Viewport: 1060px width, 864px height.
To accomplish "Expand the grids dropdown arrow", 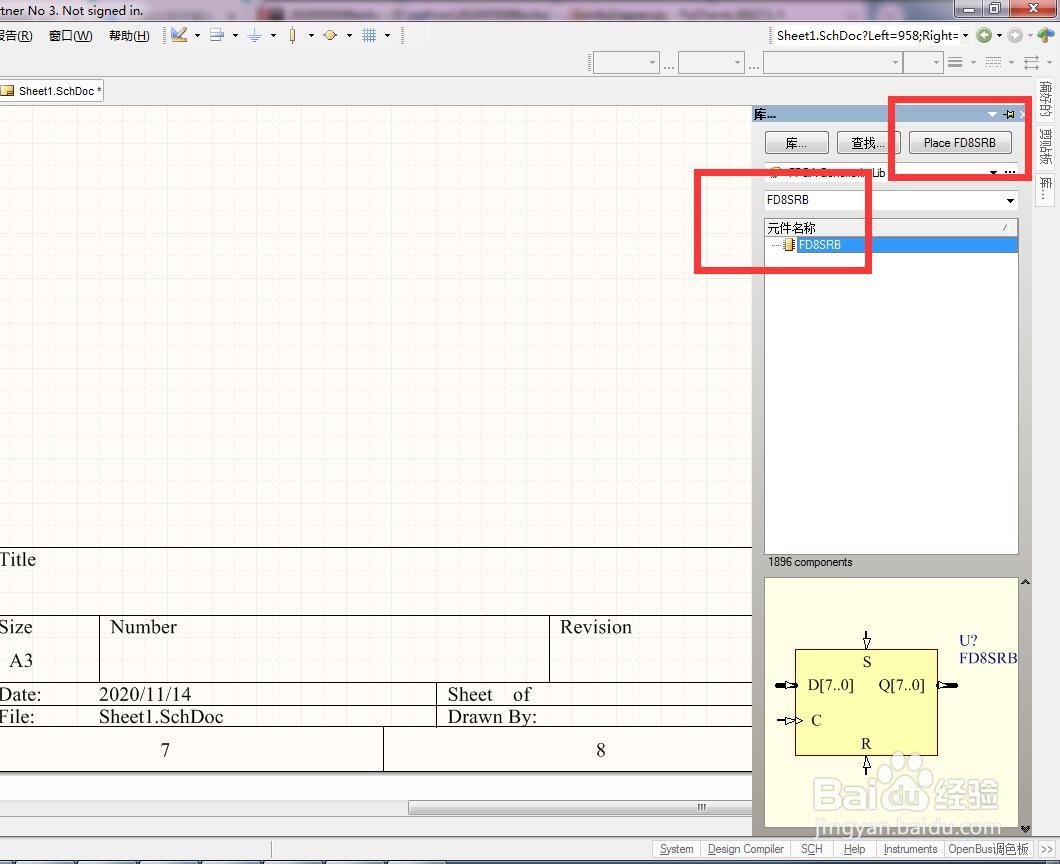I will tap(387, 35).
